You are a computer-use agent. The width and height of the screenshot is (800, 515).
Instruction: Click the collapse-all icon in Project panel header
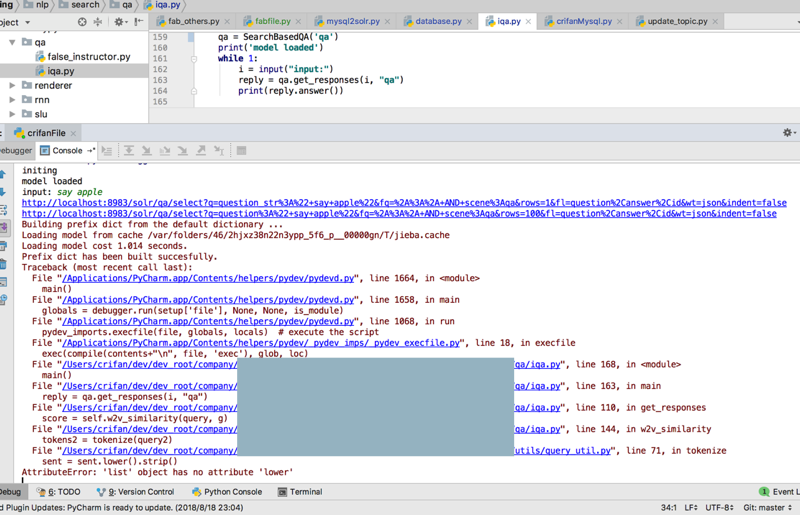(97, 22)
